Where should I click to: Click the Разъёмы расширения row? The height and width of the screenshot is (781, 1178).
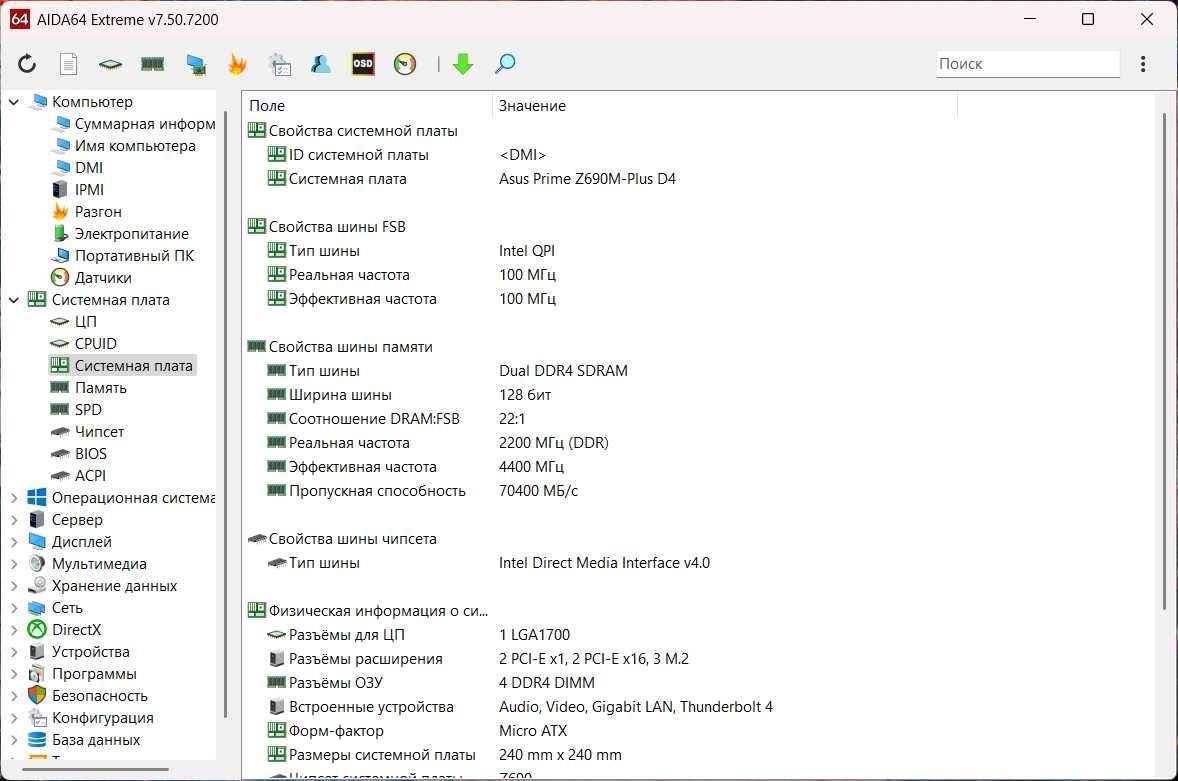(698, 659)
